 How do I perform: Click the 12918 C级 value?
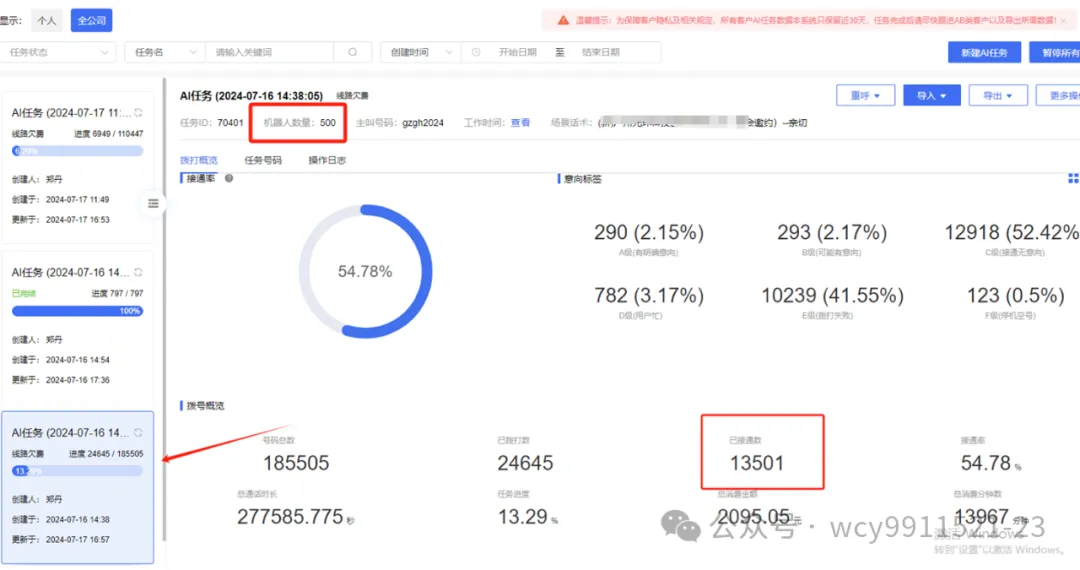click(1011, 233)
